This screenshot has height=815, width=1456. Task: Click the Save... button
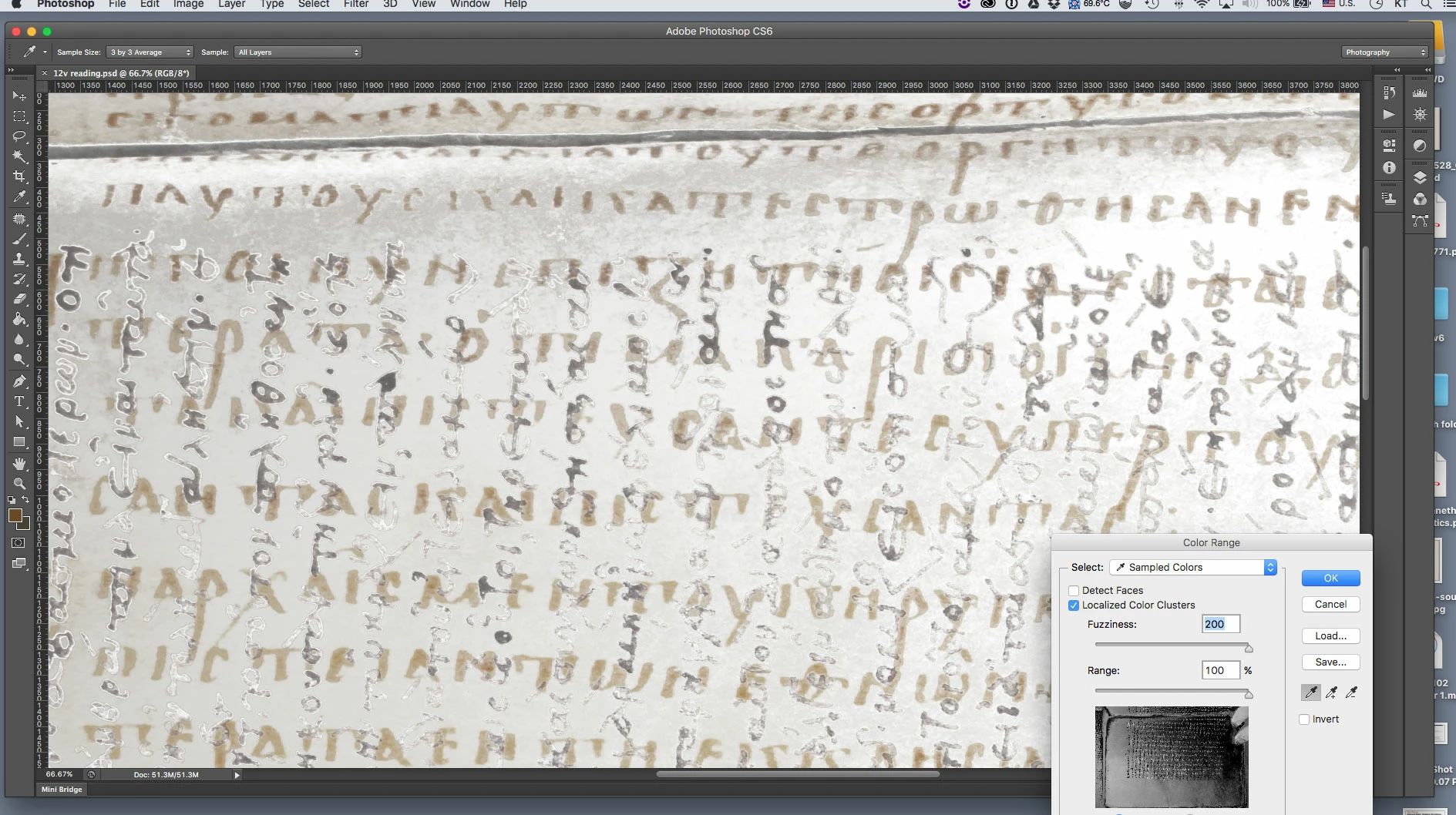click(1330, 662)
